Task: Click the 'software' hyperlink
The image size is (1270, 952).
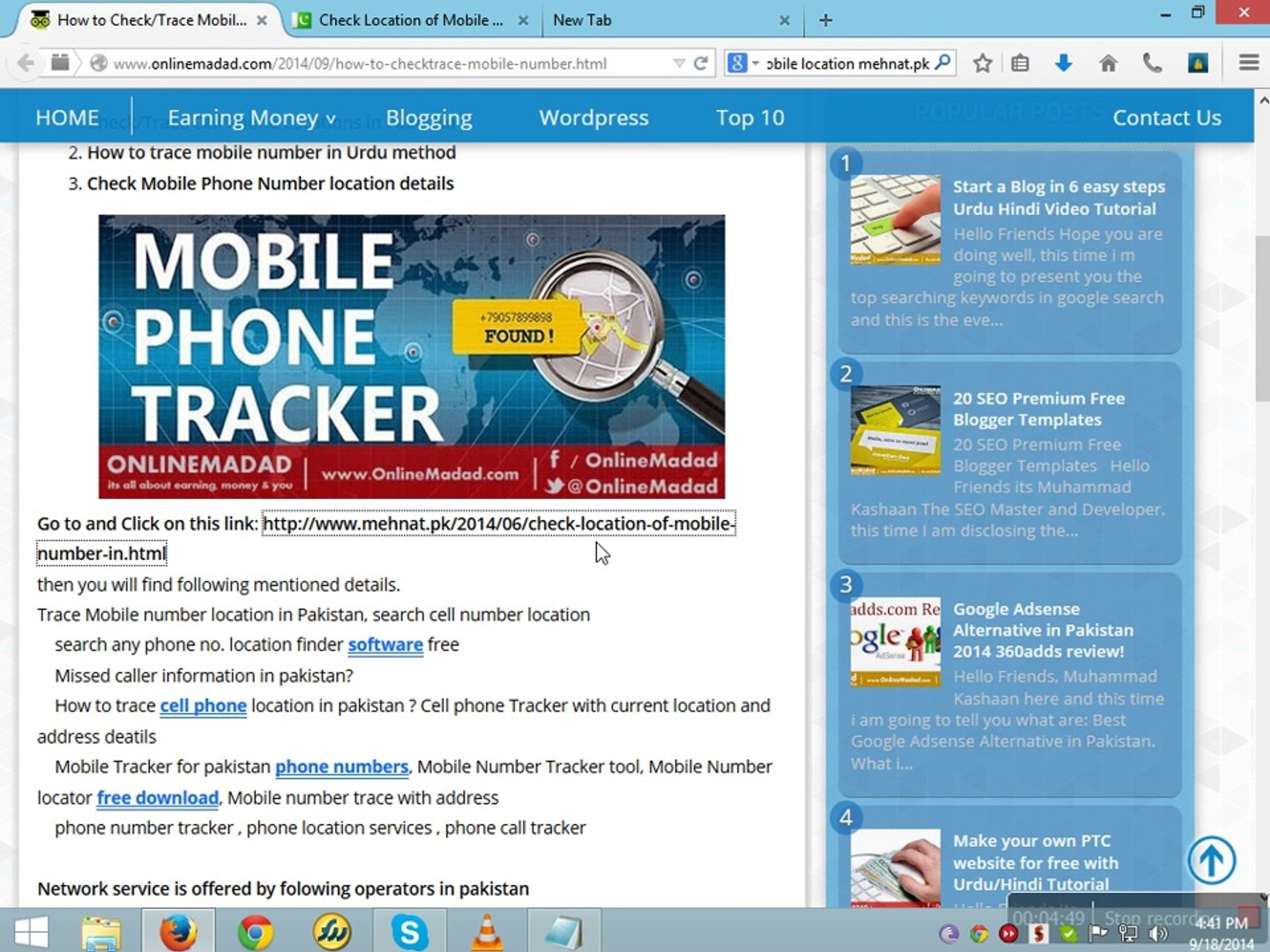Action: [385, 644]
